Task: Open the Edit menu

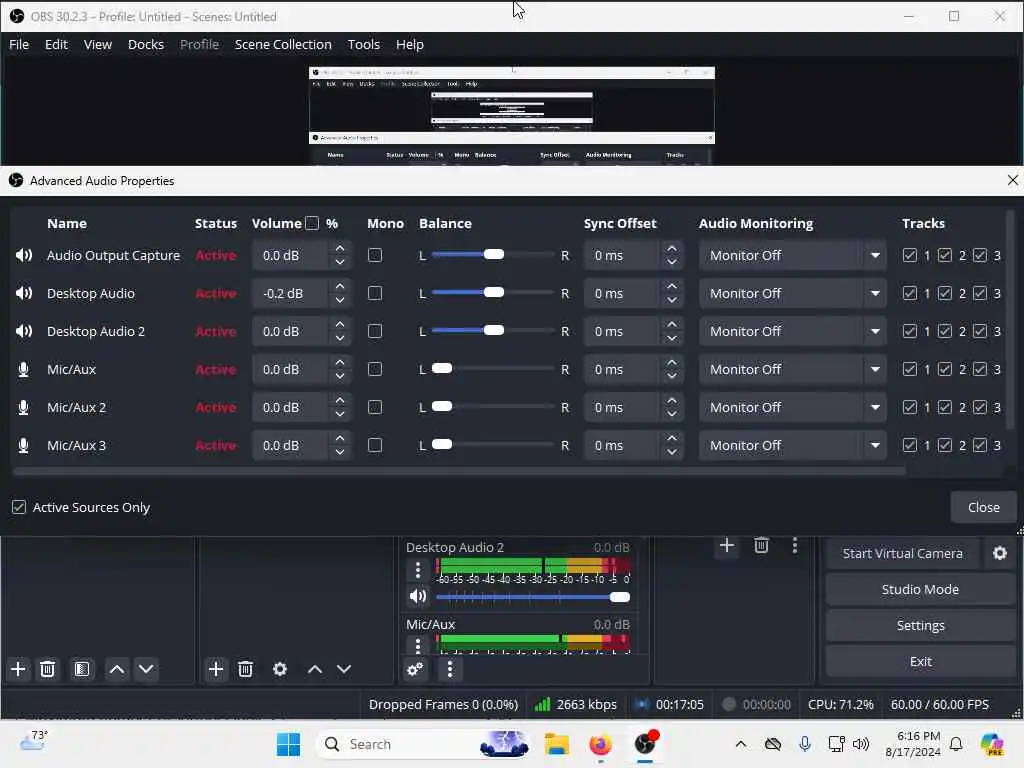Action: (56, 44)
